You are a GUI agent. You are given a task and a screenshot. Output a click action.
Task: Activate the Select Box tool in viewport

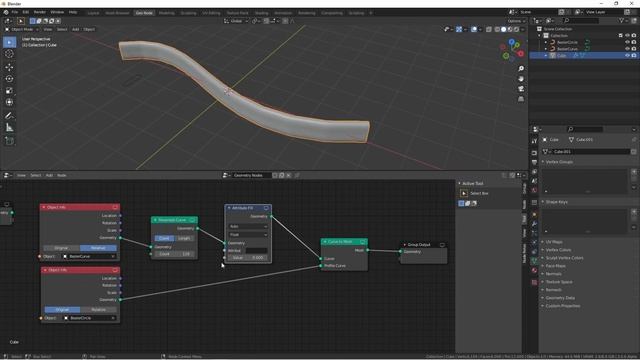click(x=9, y=42)
